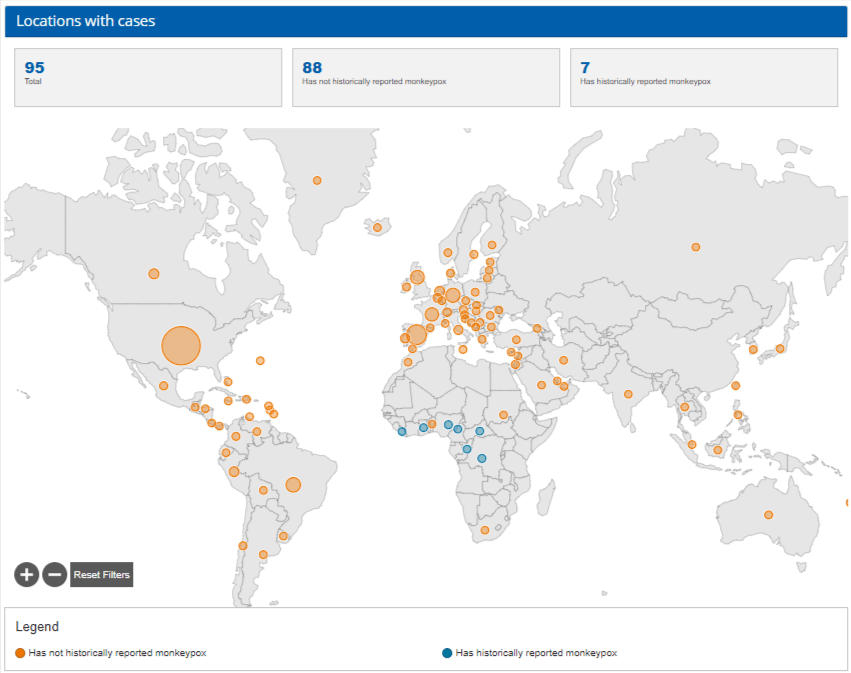The width and height of the screenshot is (851, 673).
Task: Click the India case marker
Action: (x=628, y=394)
